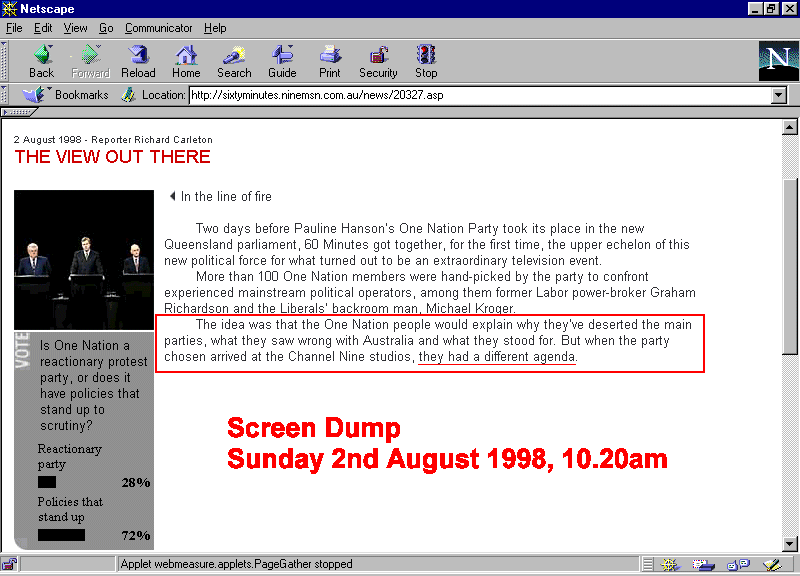800x576 pixels.
Task: Minimize the Netscape window
Action: (755, 9)
